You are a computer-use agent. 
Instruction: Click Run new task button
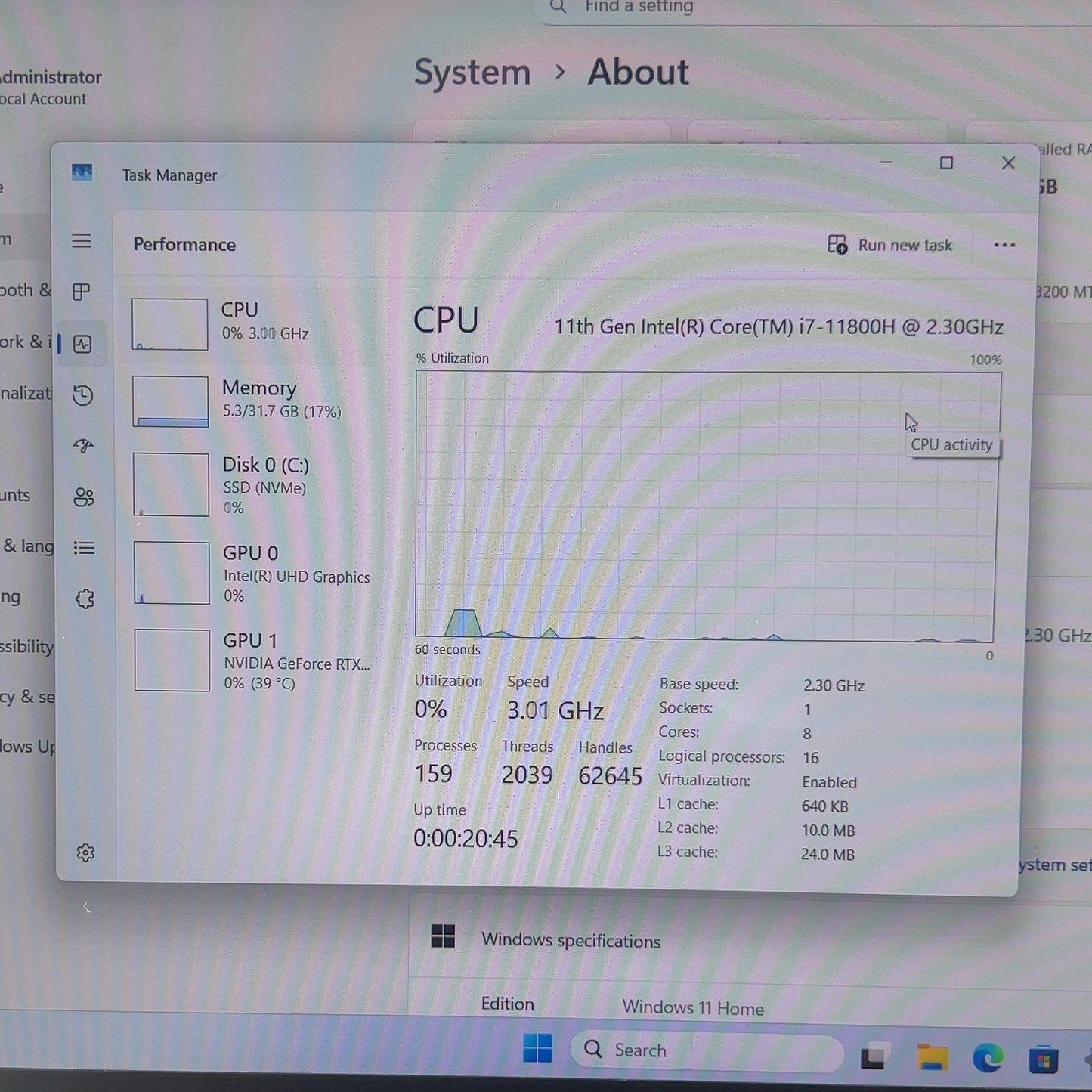click(x=889, y=245)
